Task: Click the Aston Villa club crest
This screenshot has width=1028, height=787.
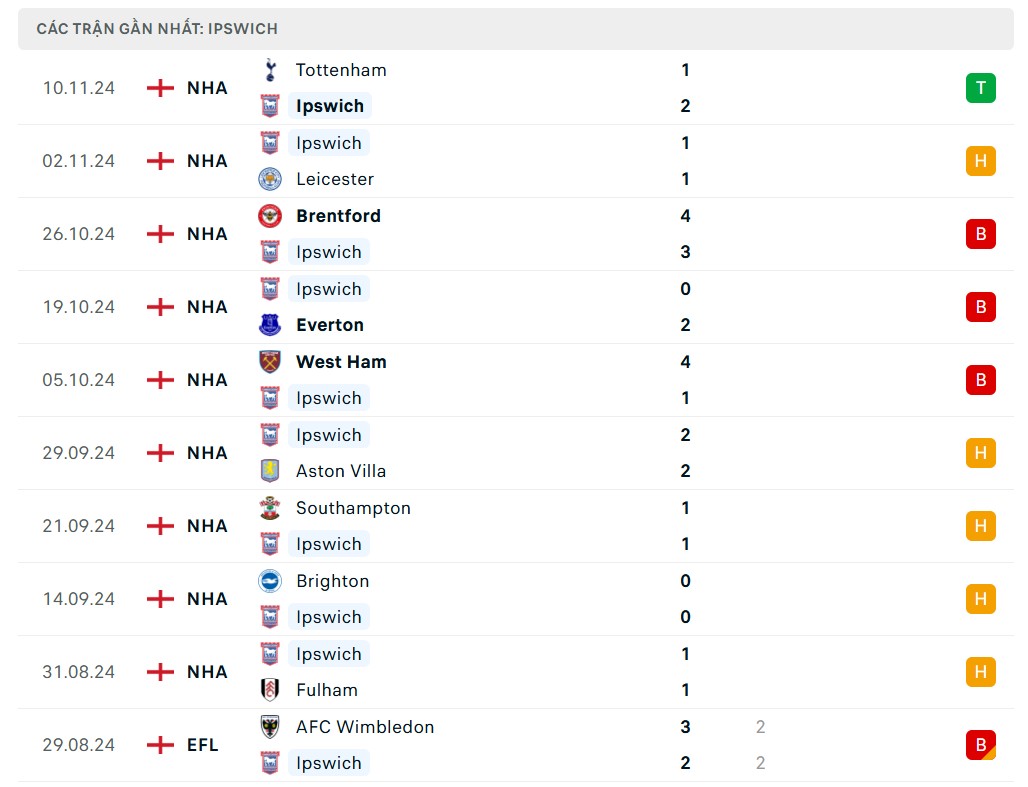Action: click(x=269, y=471)
